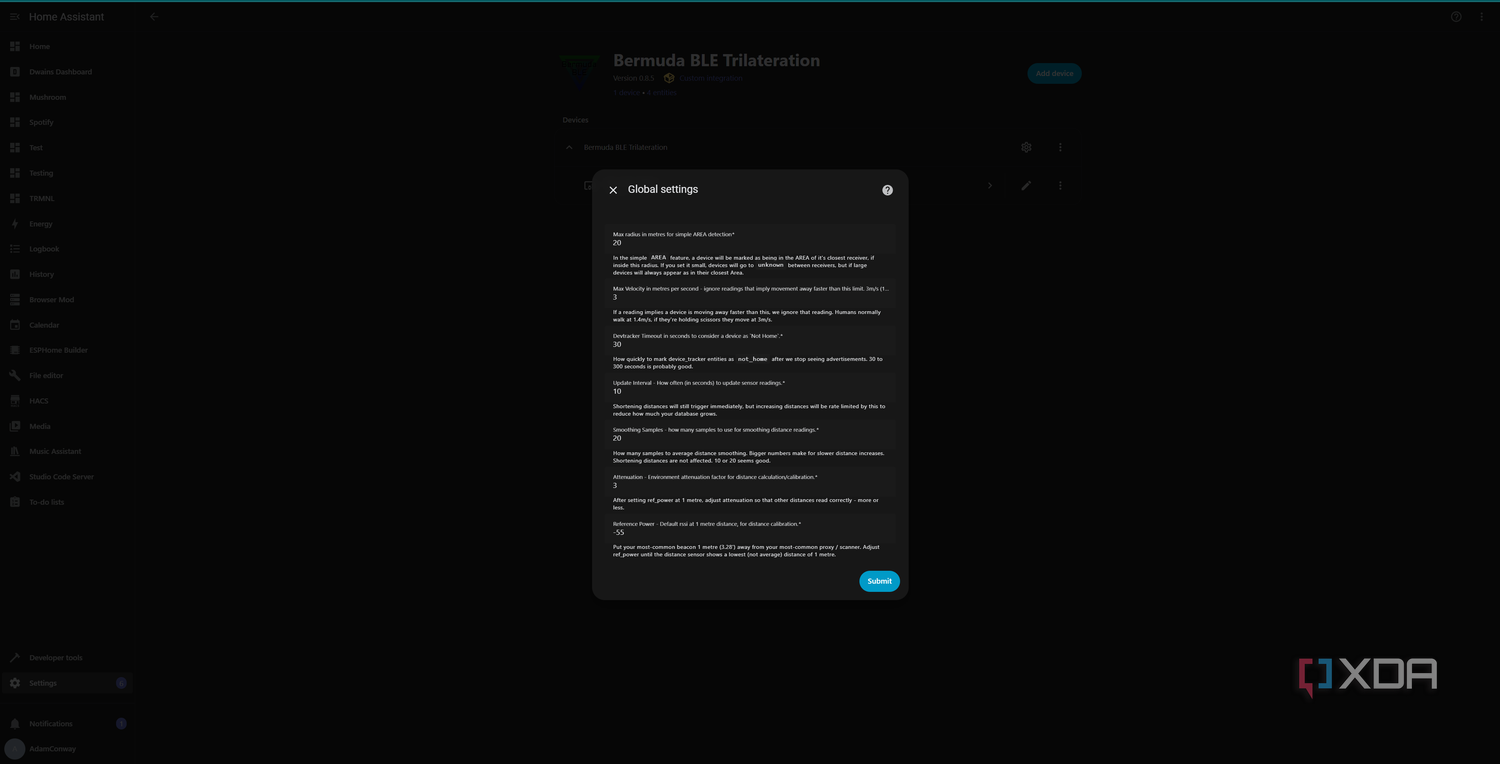1500x764 pixels.
Task: Submit the Global settings form
Action: point(879,581)
